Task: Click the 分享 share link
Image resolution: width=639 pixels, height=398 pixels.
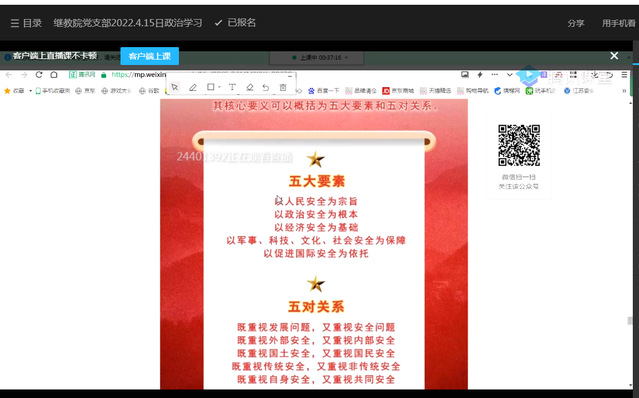Action: (x=576, y=23)
